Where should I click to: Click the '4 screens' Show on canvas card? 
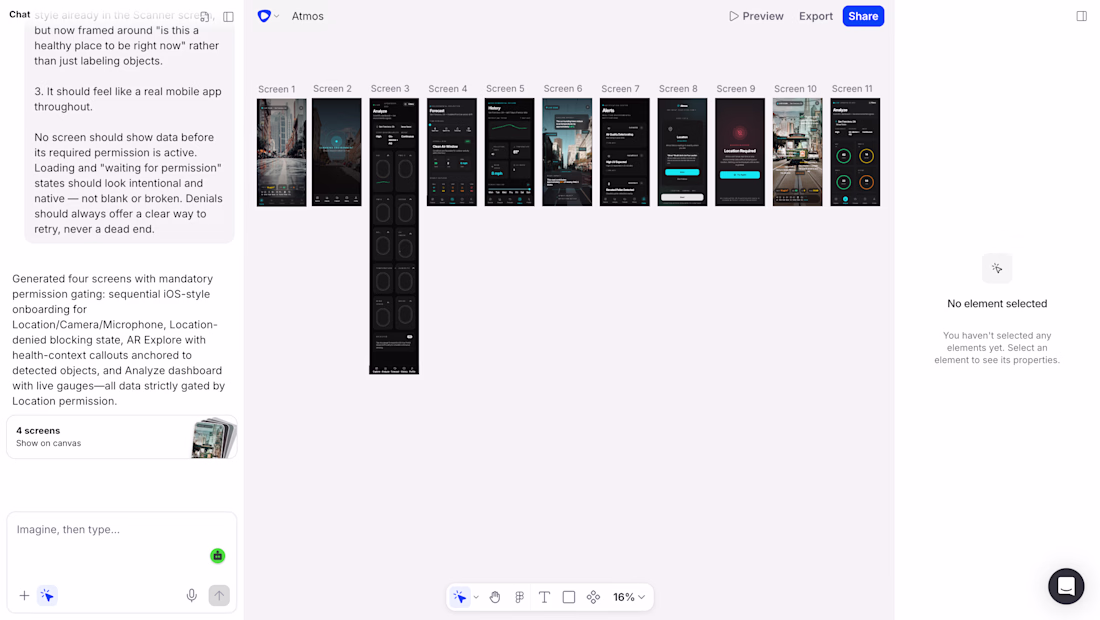(x=121, y=436)
